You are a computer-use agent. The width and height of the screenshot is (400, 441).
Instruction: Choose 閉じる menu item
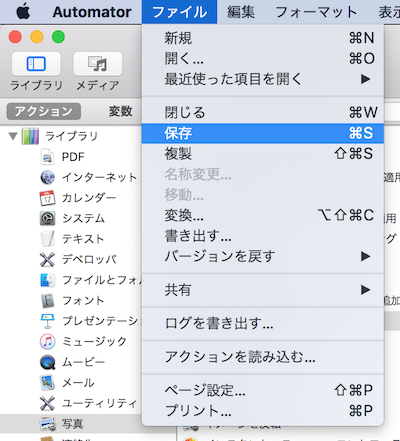263,112
